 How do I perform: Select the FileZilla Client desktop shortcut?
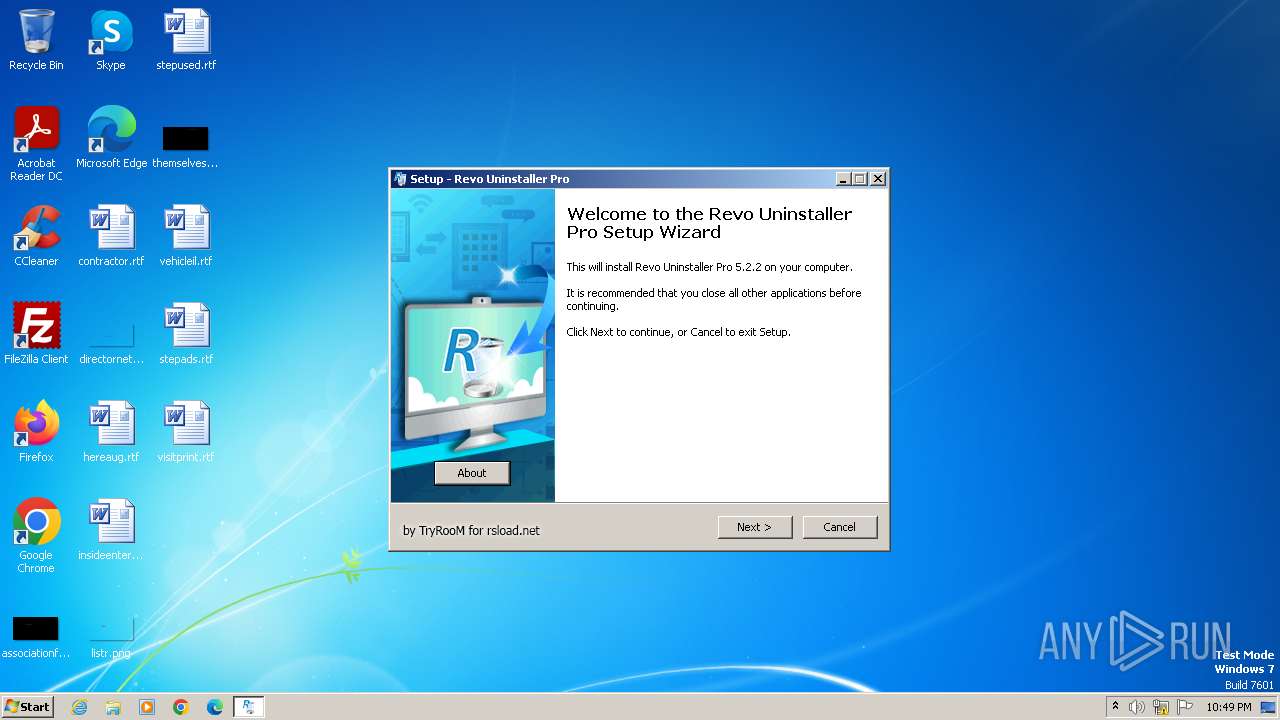(36, 334)
